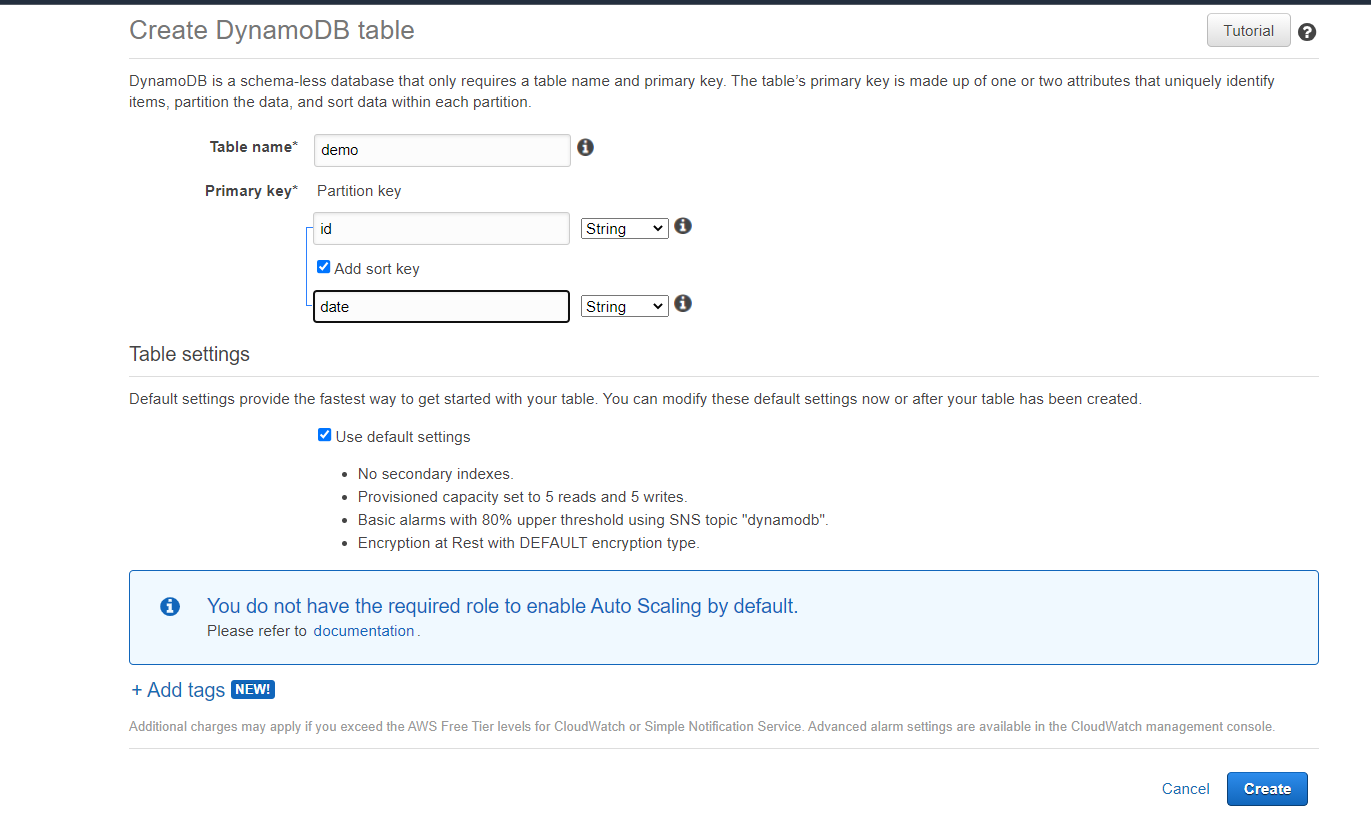Screen dimensions: 1371x825
Task: Click info icon in Auto Scaling notice
Action: (171, 606)
